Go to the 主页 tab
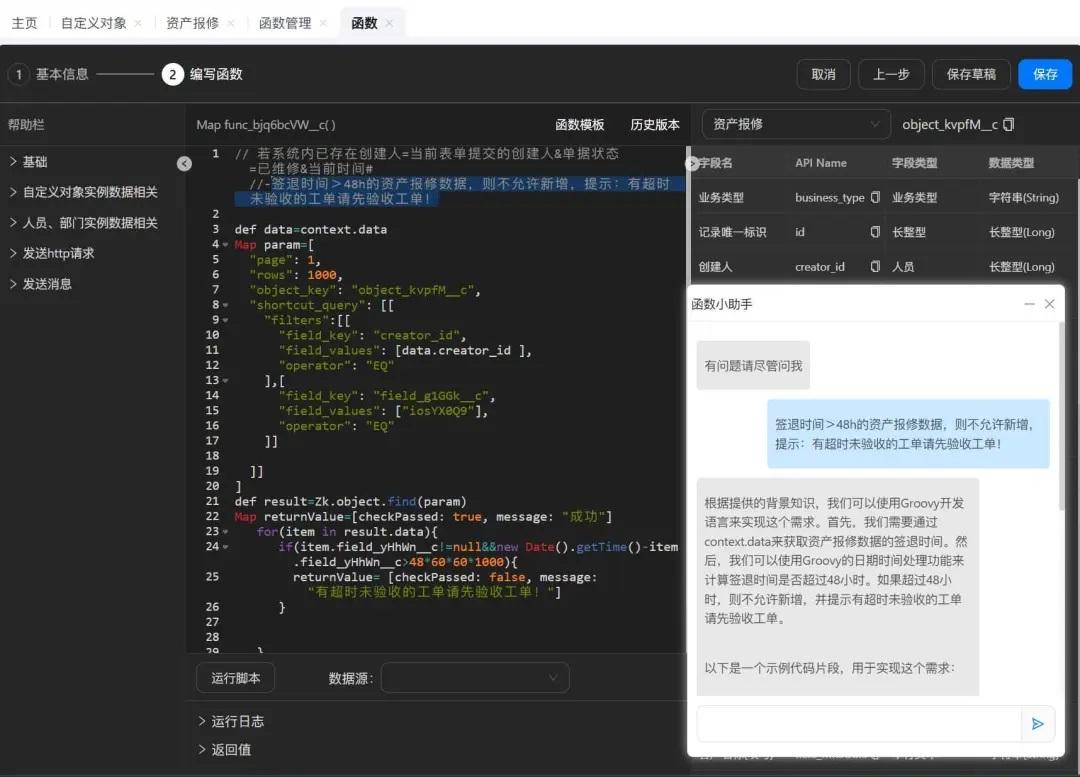Viewport: 1080px width, 777px height. pos(24,23)
